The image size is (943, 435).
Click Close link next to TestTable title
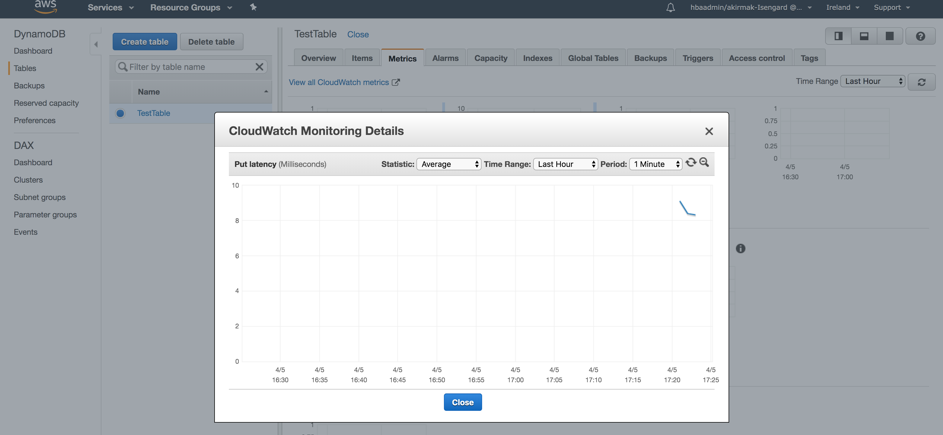pos(358,35)
